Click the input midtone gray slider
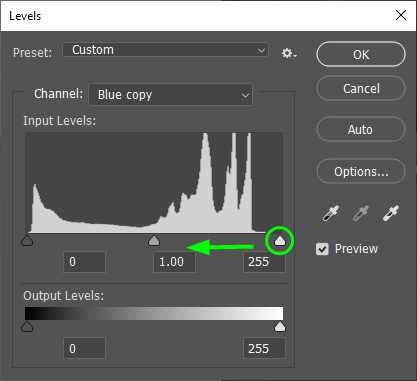Screen dimensions: 417x381 (154, 240)
